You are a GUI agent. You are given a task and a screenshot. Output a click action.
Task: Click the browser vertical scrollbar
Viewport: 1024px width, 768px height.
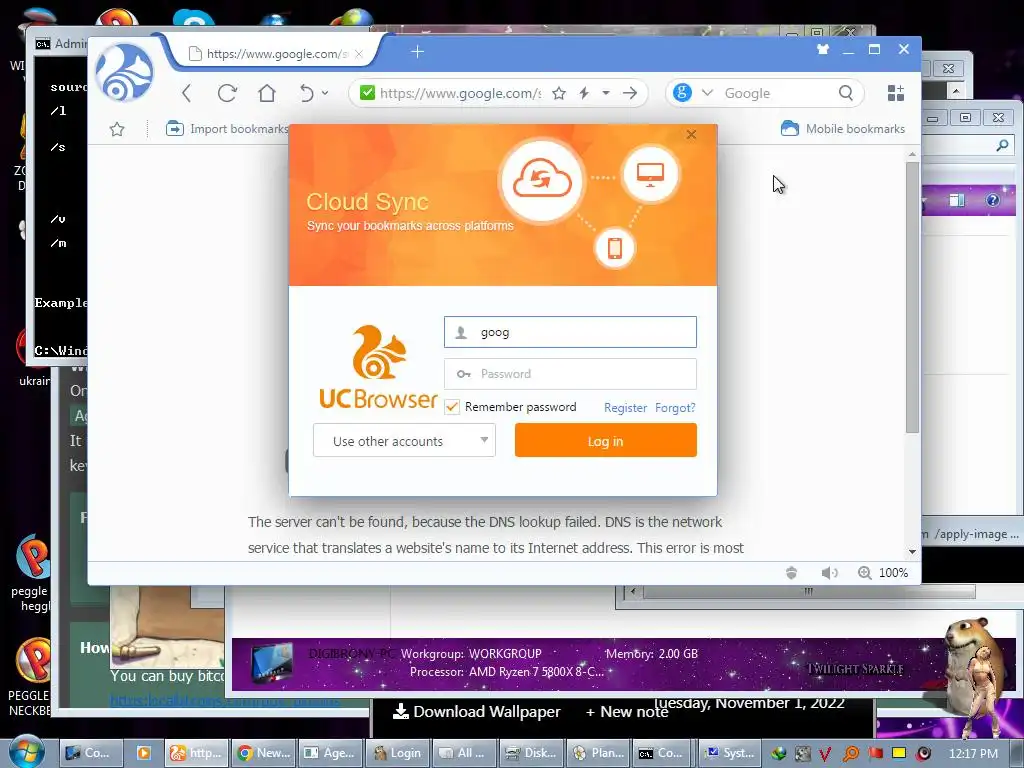pos(912,297)
